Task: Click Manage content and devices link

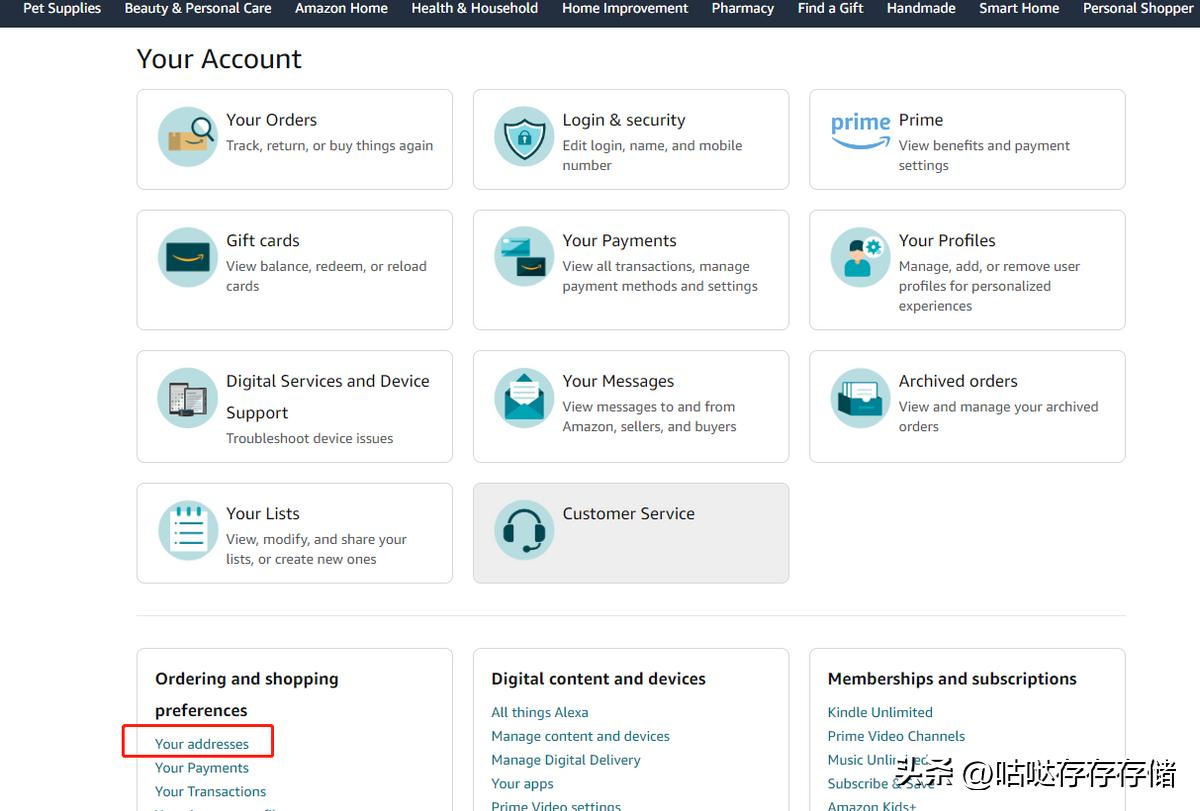Action: tap(580, 736)
